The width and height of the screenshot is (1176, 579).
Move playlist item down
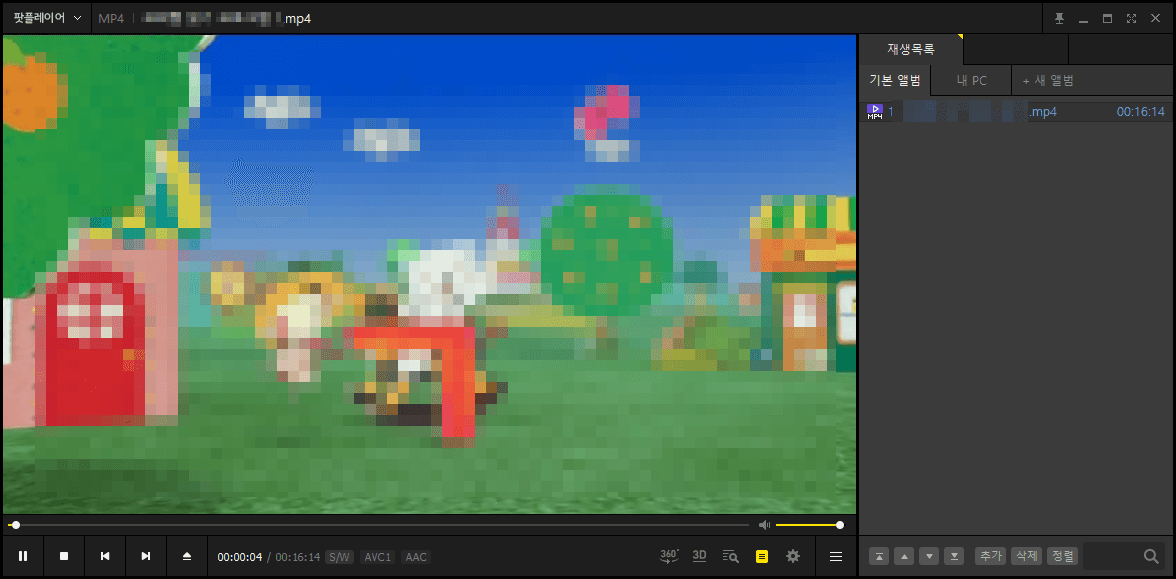tap(929, 556)
